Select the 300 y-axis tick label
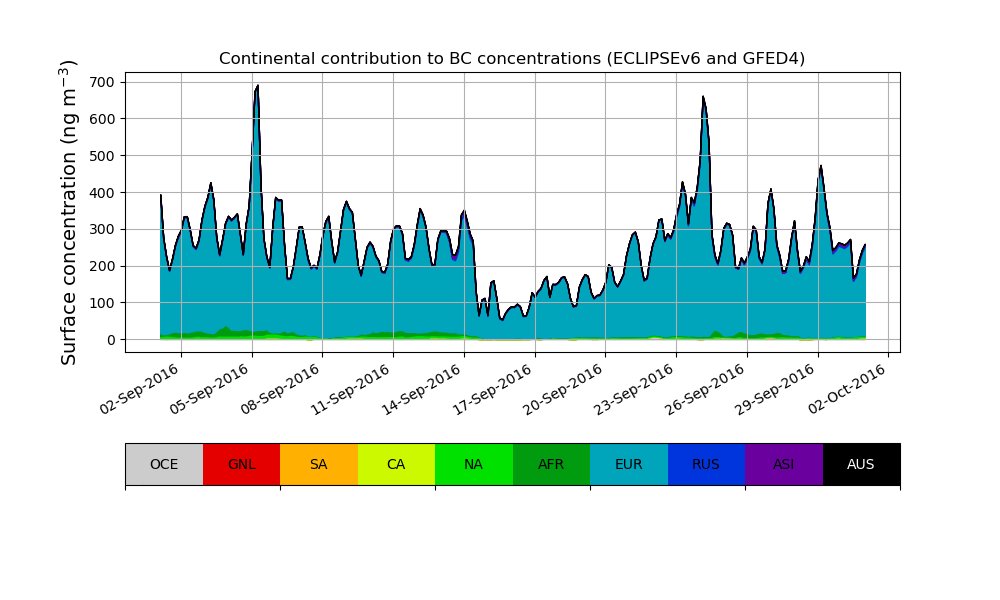This screenshot has height=600, width=1000. coord(102,230)
